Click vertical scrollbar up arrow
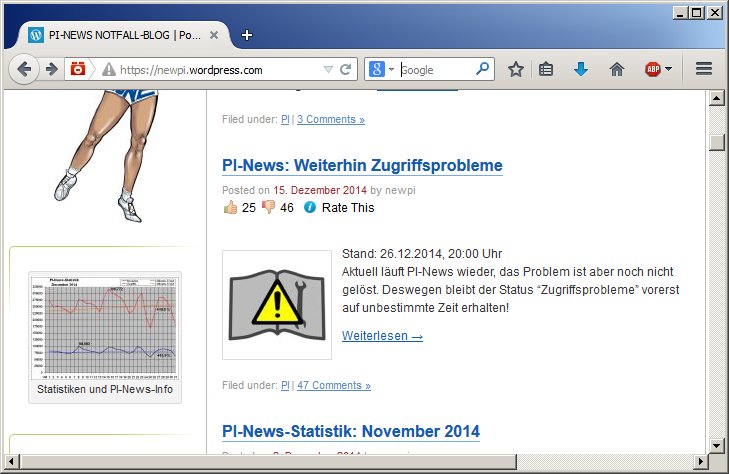Screen dimensions: 729x474 click(716, 98)
